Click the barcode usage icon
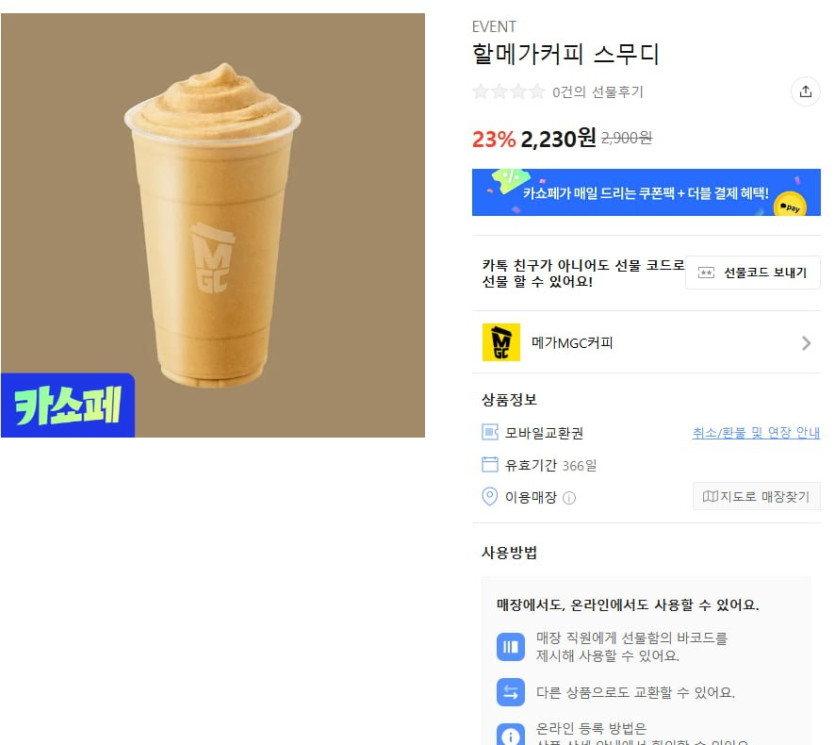 pos(510,646)
